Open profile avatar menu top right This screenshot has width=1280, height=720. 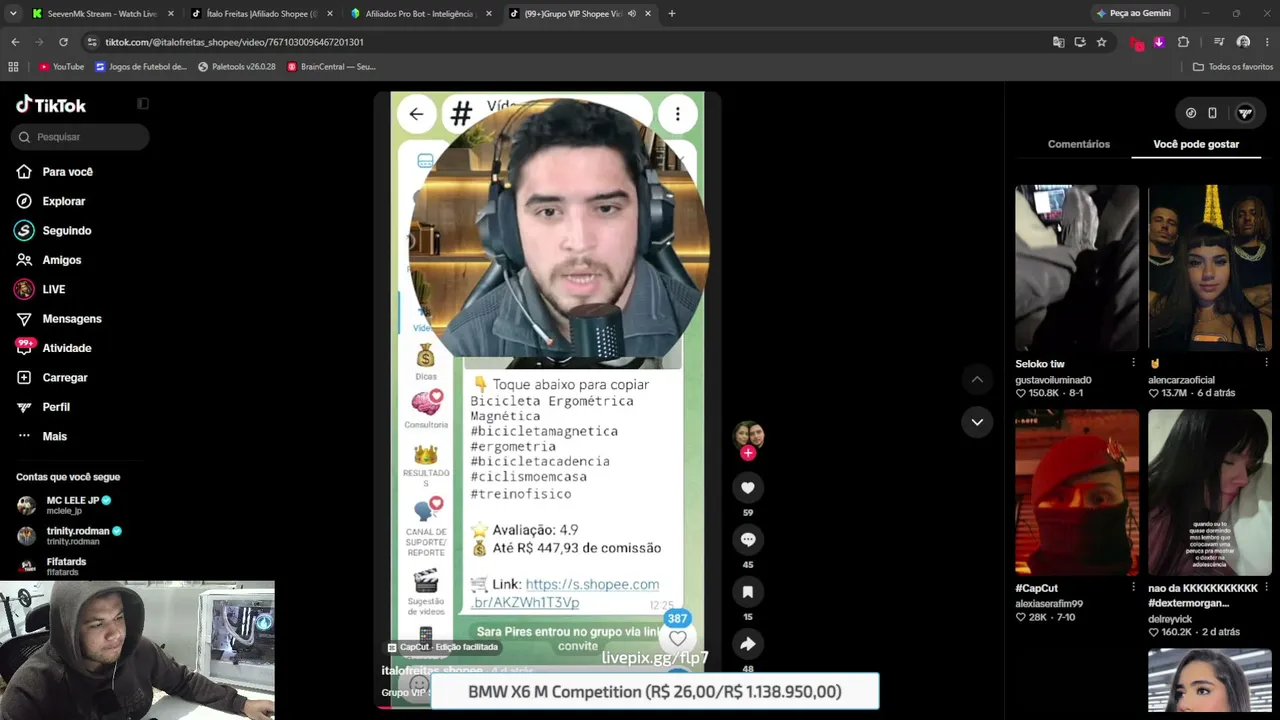(1245, 113)
